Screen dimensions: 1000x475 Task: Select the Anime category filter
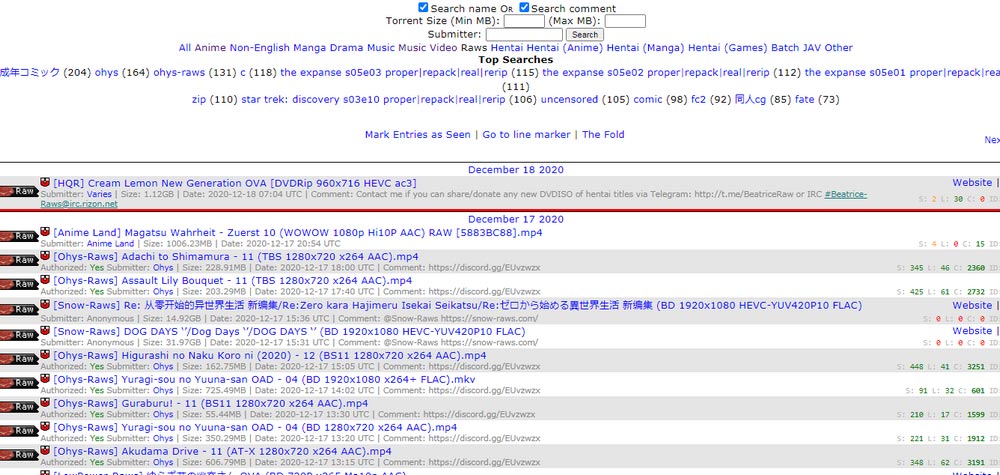210,48
